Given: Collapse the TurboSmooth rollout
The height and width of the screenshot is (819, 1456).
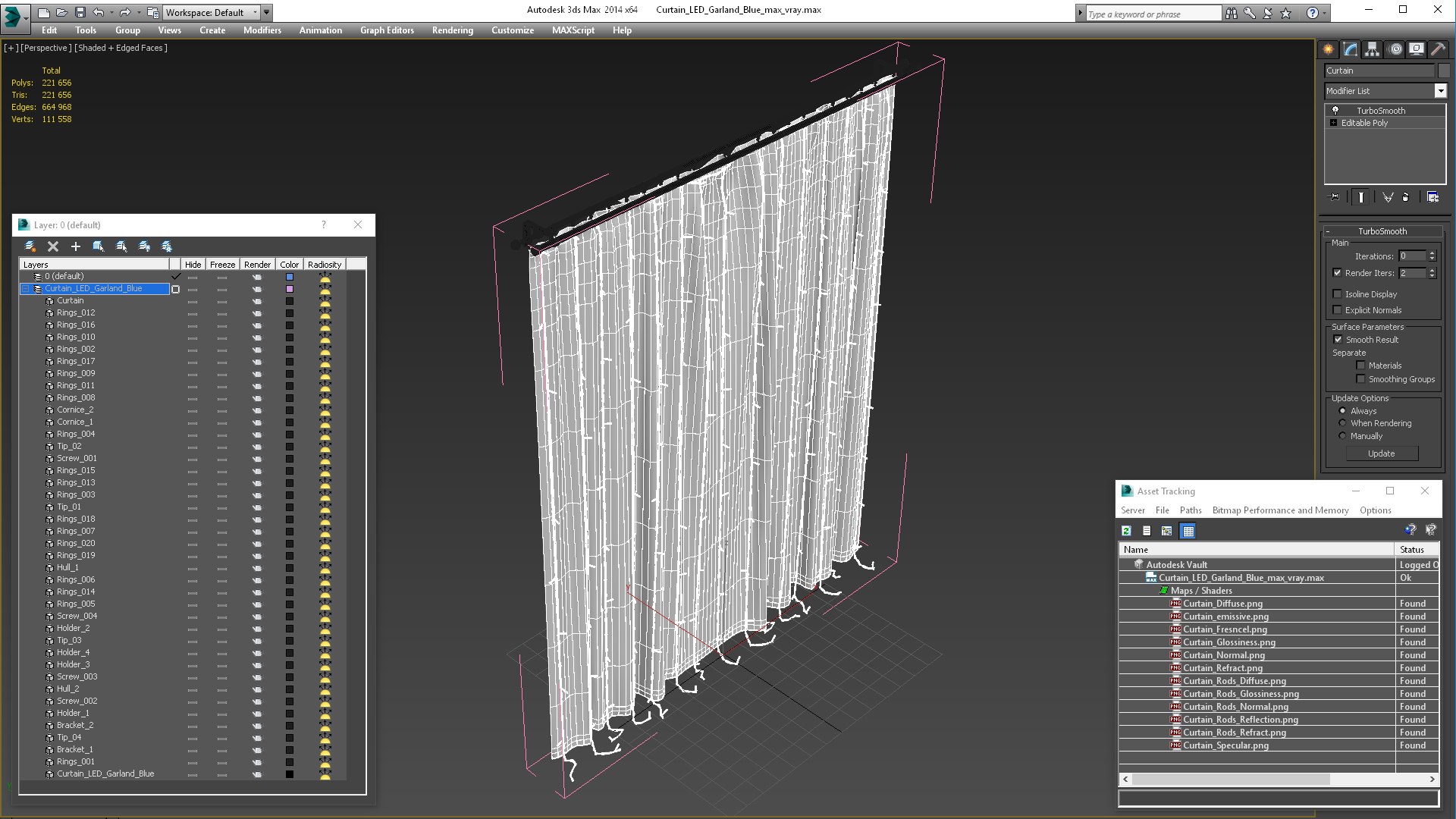Looking at the screenshot, I should [x=1382, y=231].
